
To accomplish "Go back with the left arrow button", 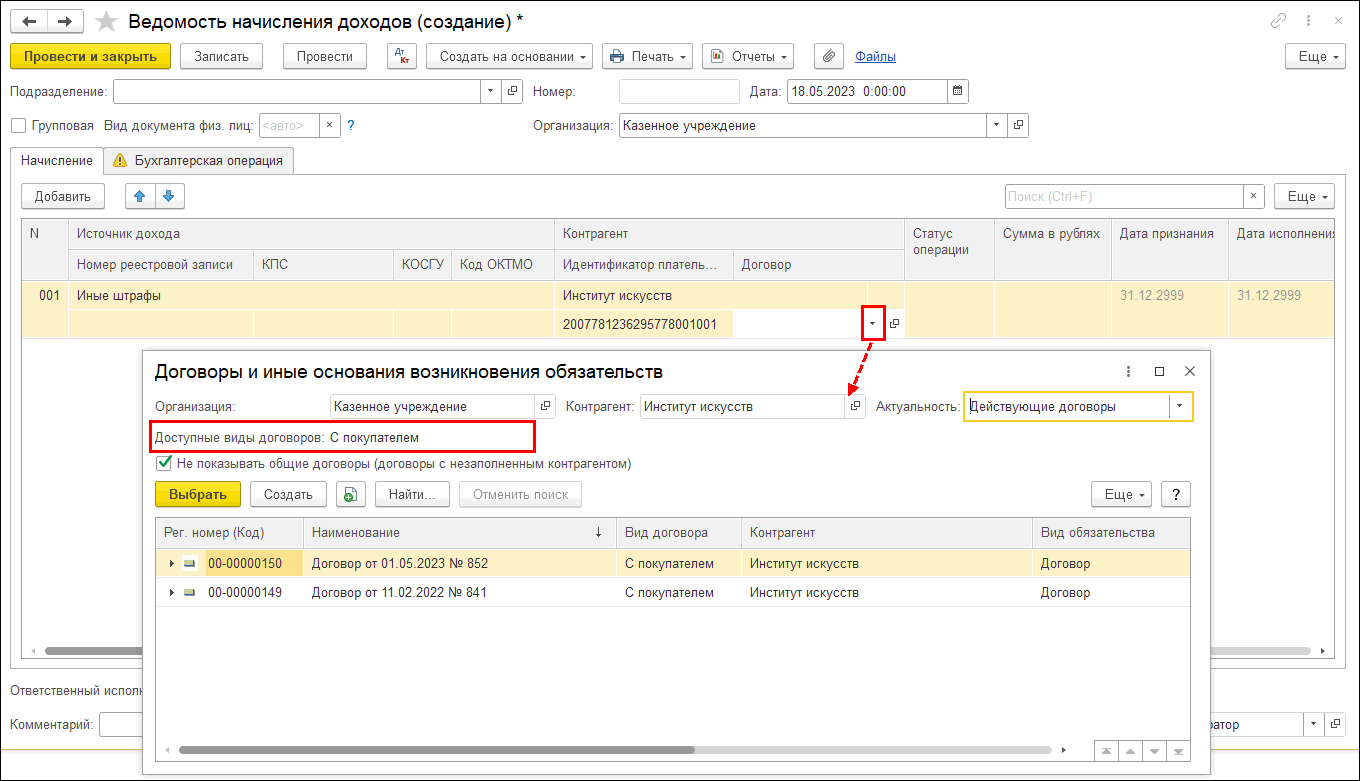I will [31, 21].
